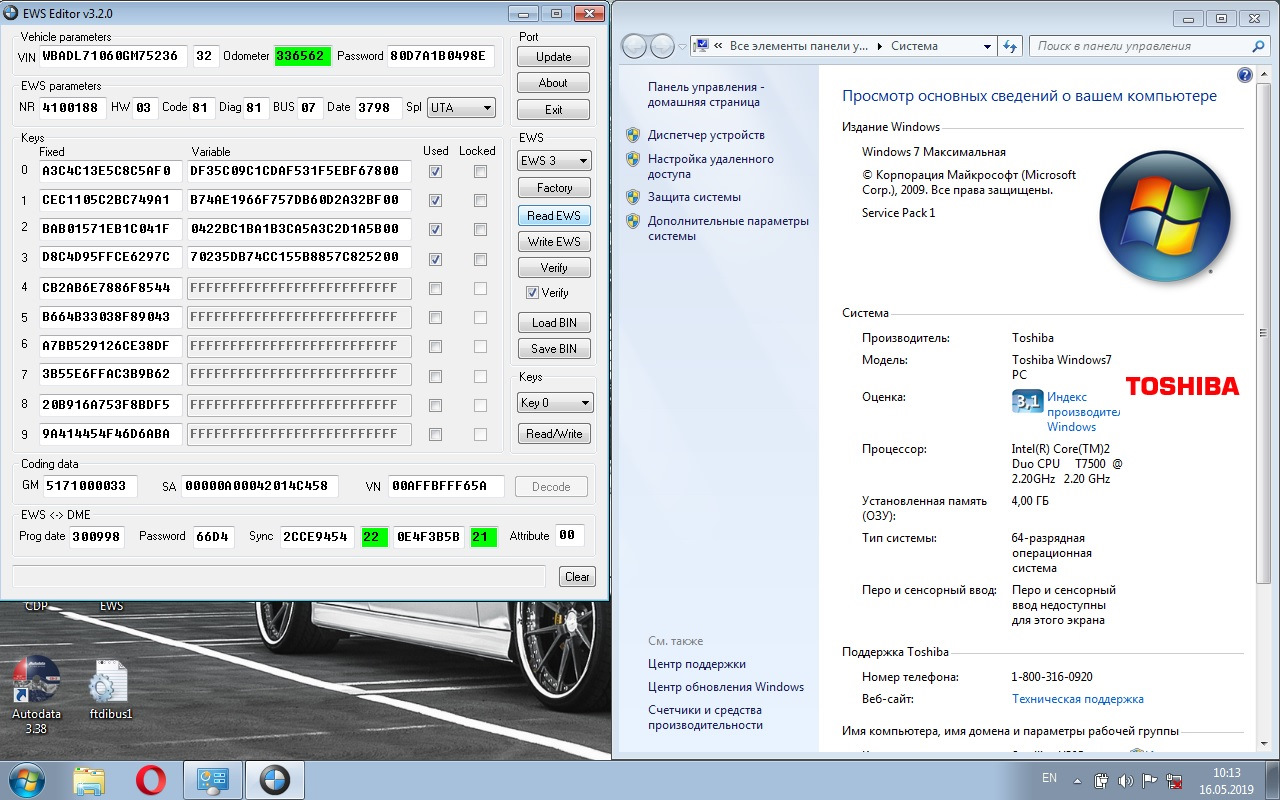
Task: Click the computer icon in the control panel address bar
Action: tap(701, 46)
